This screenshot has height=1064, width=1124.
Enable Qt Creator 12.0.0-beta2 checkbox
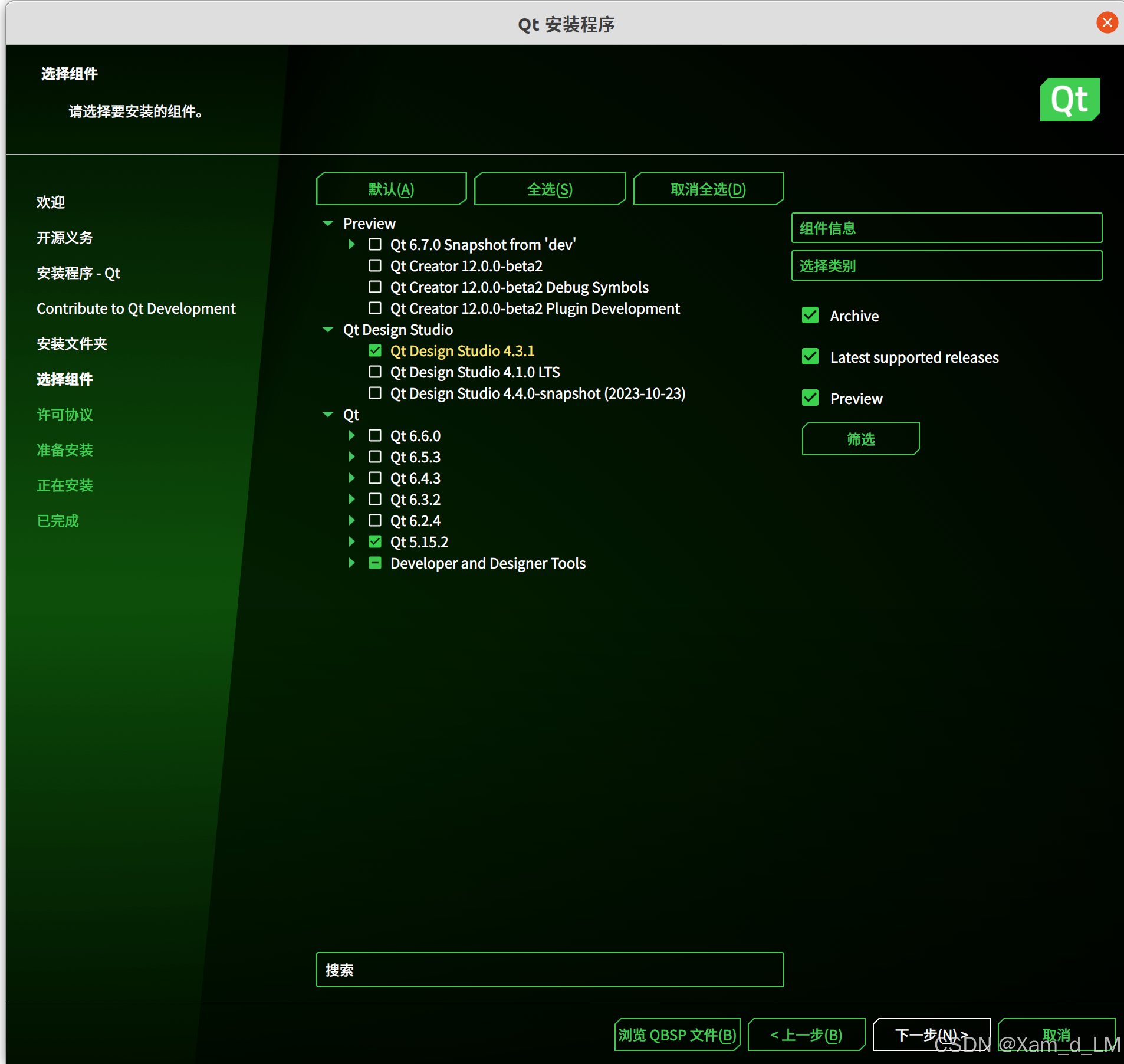coord(375,265)
